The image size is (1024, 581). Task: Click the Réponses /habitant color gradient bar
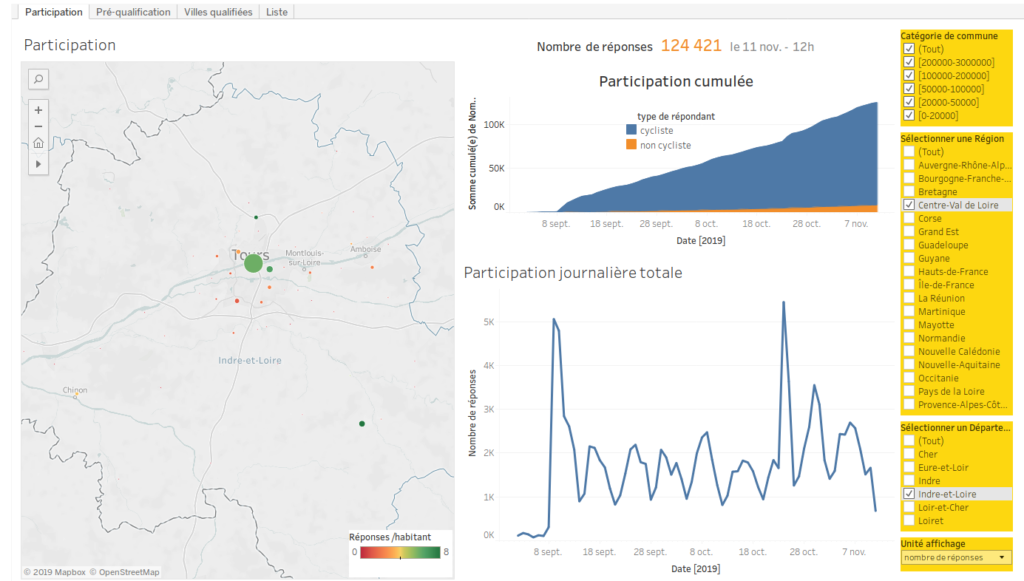(399, 551)
